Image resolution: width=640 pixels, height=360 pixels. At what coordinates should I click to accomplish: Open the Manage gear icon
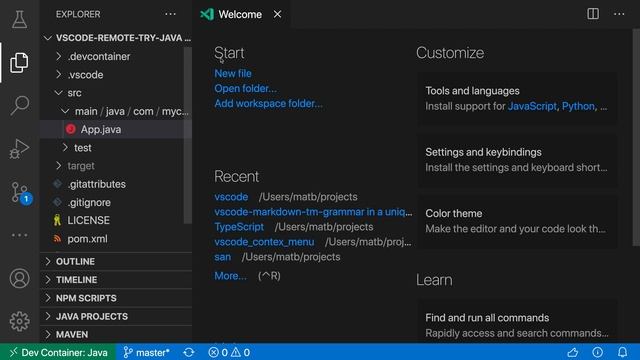(19, 322)
